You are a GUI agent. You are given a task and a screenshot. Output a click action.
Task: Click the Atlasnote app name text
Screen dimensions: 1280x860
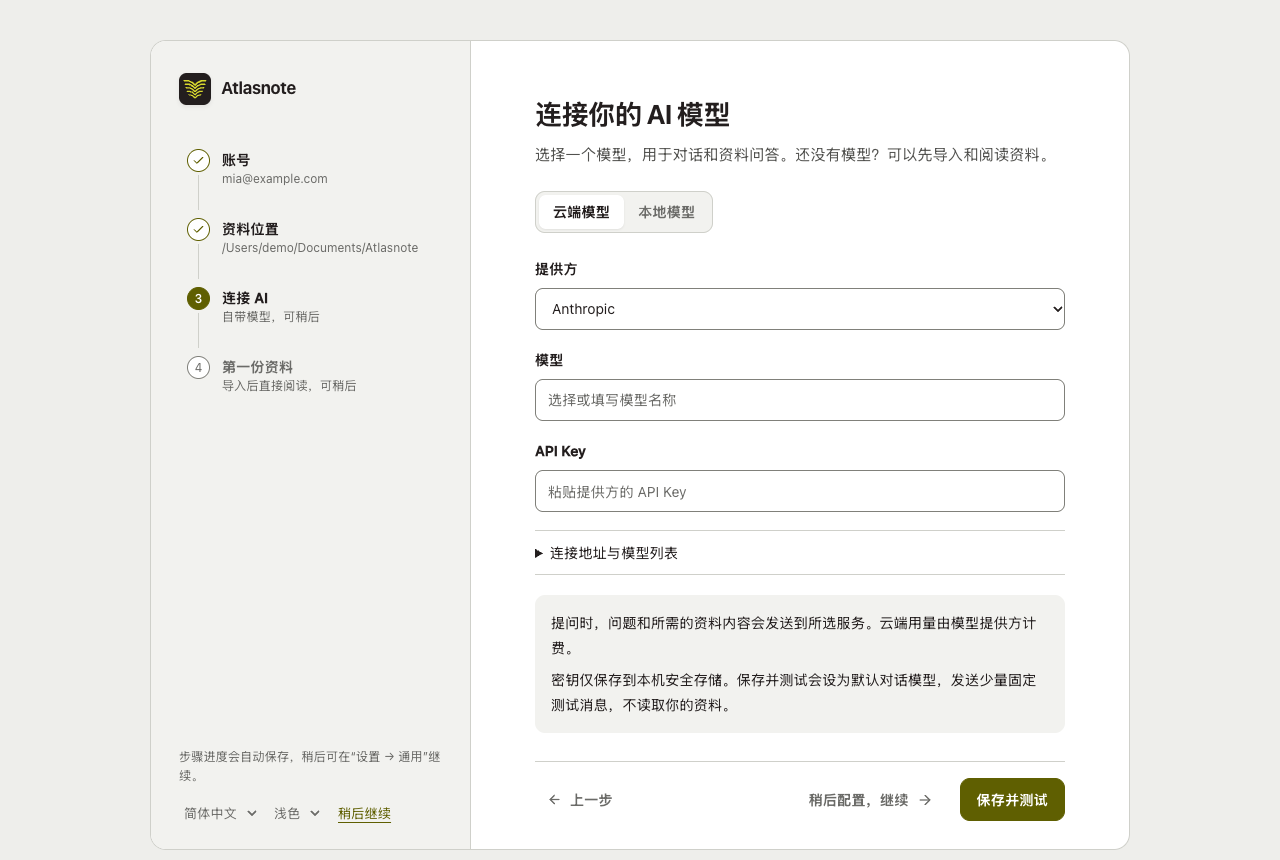click(x=258, y=88)
